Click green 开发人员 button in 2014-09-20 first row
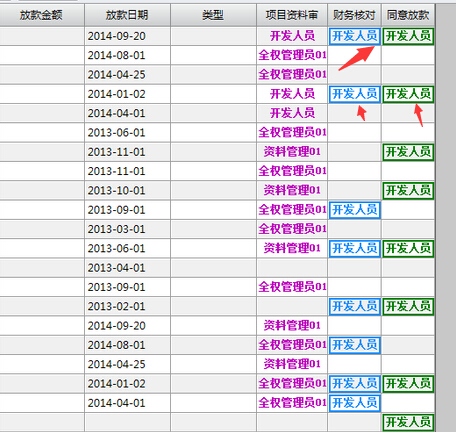This screenshot has width=456, height=432. pyautogui.click(x=408, y=36)
